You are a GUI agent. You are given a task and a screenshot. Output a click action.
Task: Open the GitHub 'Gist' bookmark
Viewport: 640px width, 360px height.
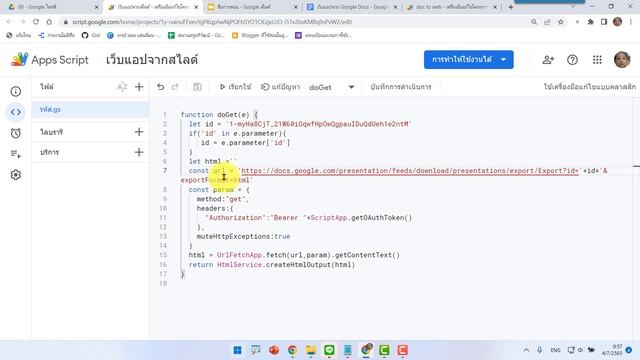91,35
